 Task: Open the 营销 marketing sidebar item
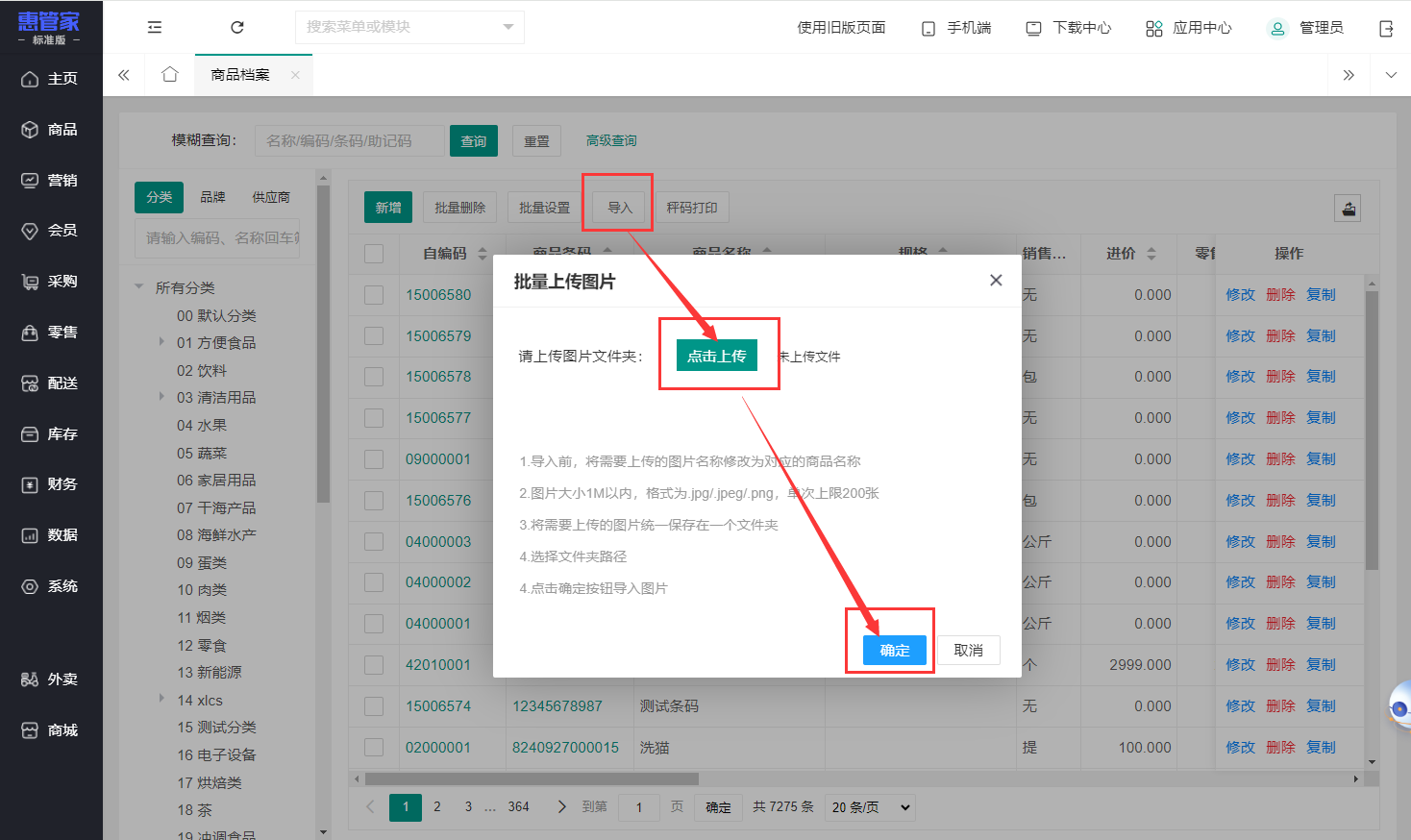[51, 181]
